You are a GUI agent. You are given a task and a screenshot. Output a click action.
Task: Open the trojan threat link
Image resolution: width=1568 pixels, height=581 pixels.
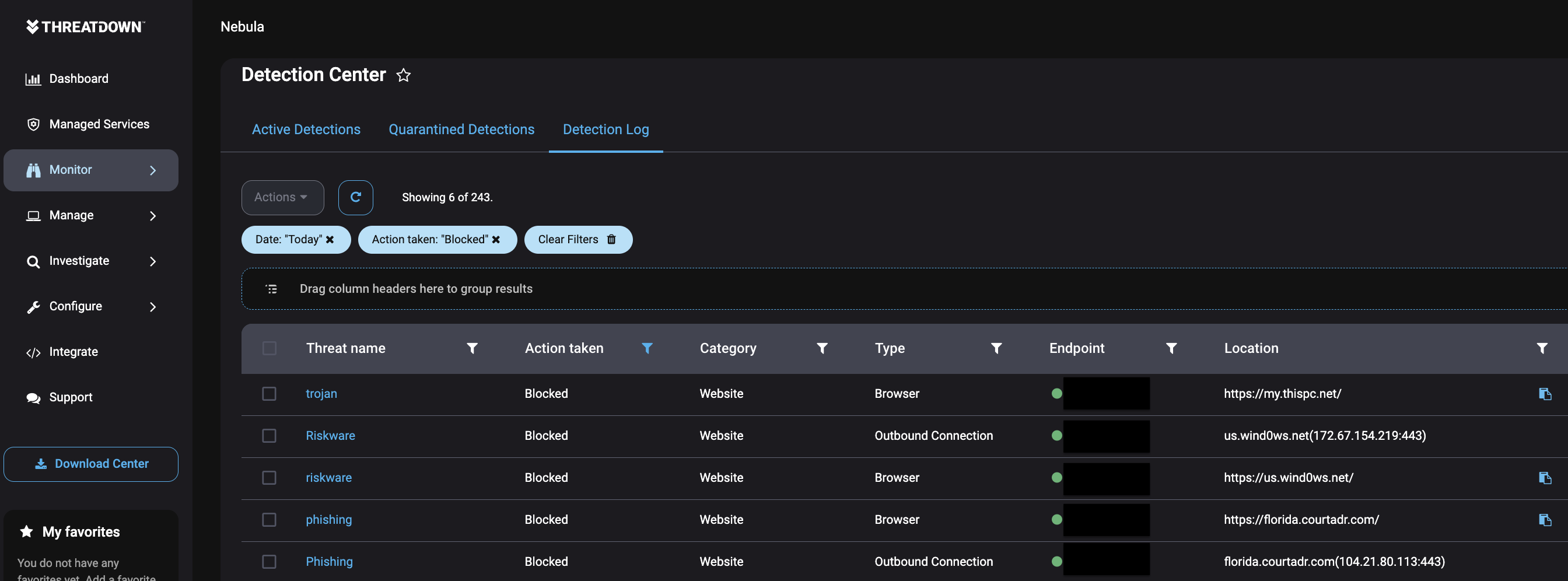[321, 394]
